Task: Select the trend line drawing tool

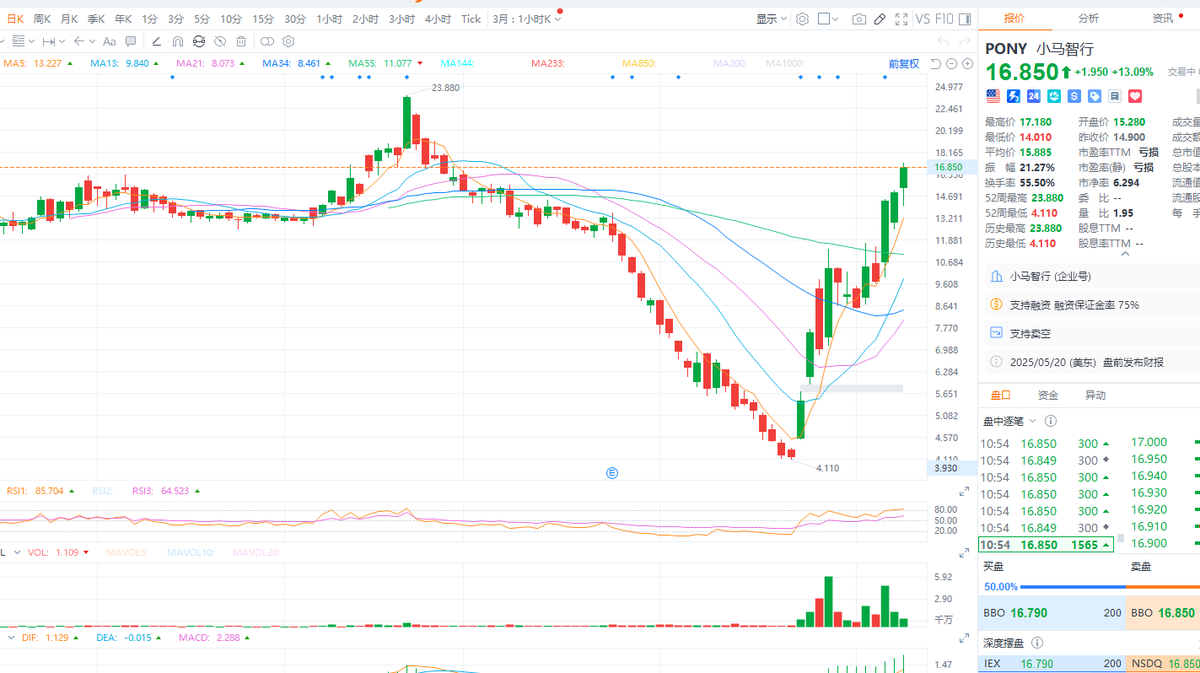Action: (156, 41)
